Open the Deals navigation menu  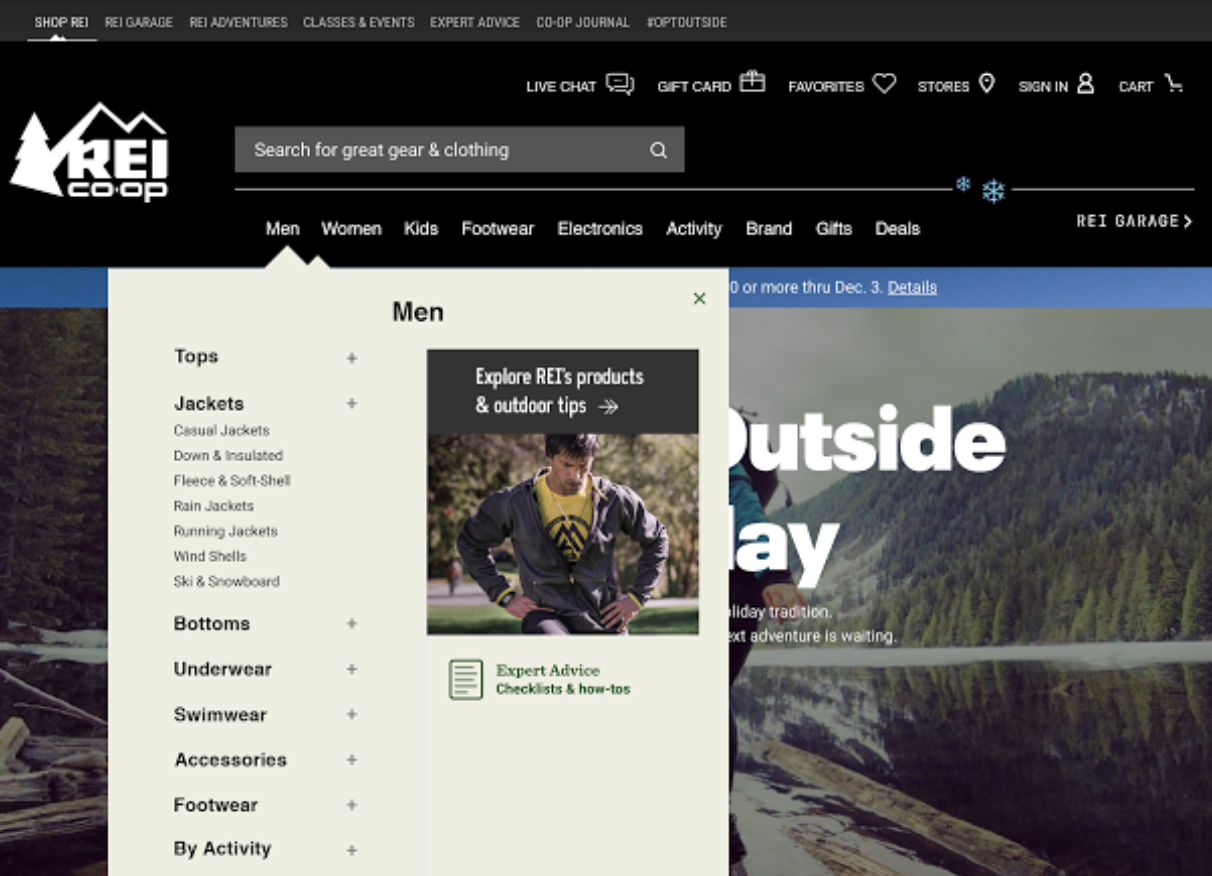tap(897, 228)
